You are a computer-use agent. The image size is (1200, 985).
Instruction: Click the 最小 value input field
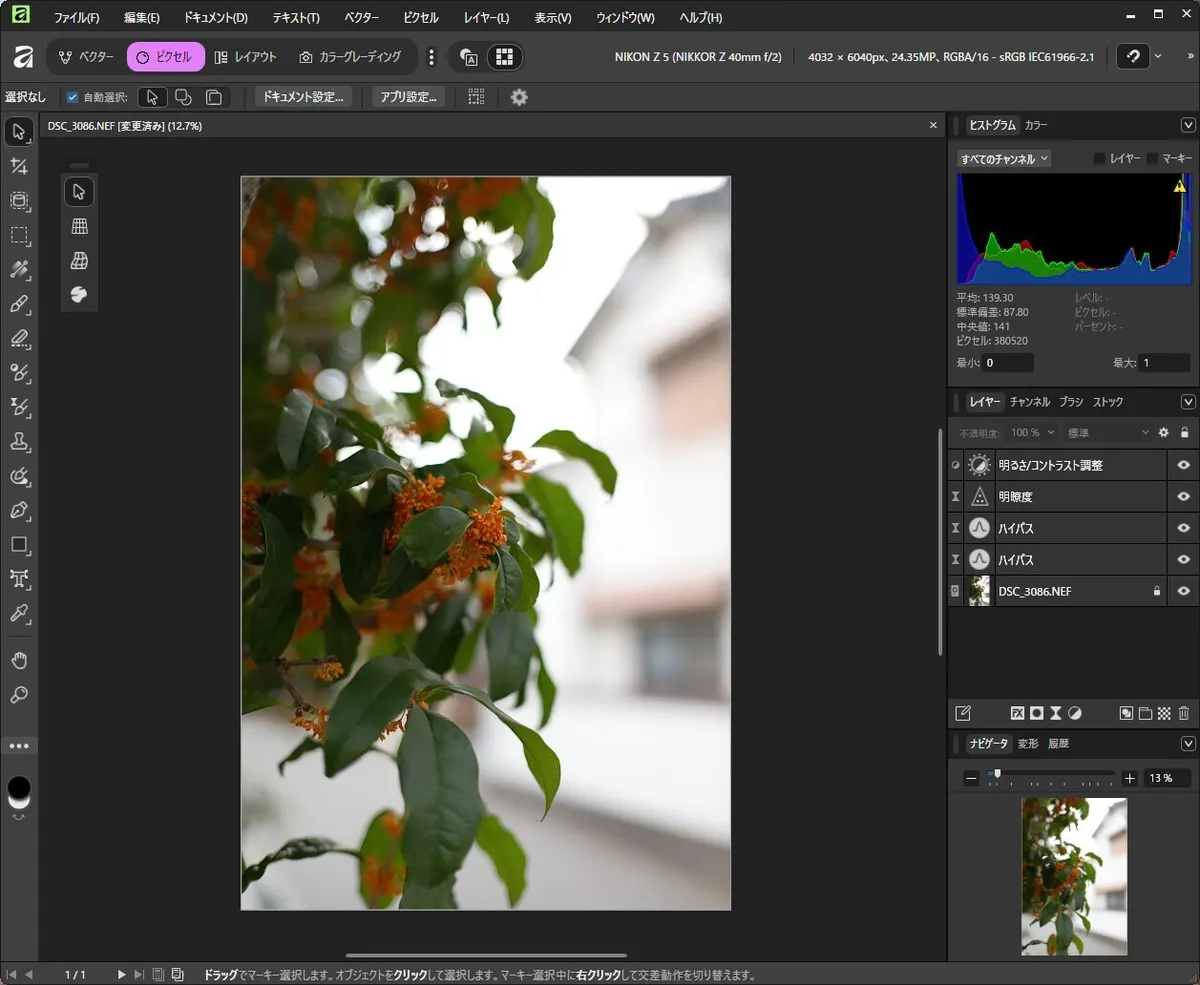pyautogui.click(x=1007, y=363)
